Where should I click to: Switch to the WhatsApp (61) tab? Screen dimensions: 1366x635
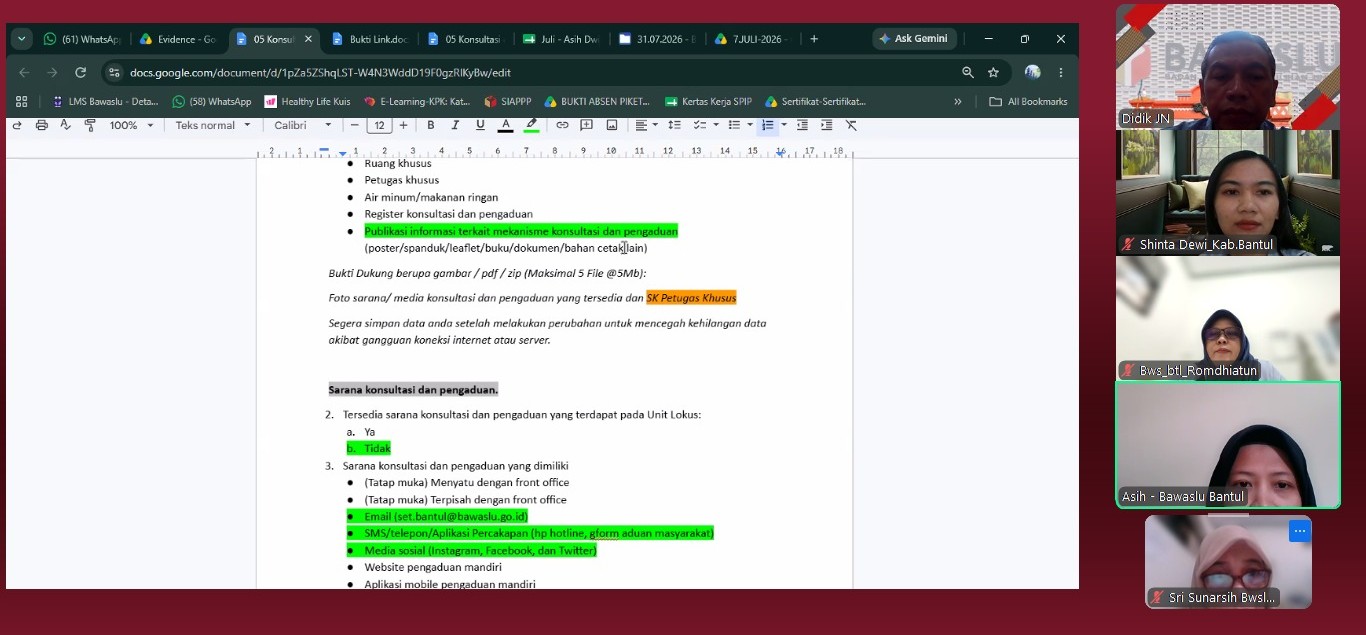[82, 39]
